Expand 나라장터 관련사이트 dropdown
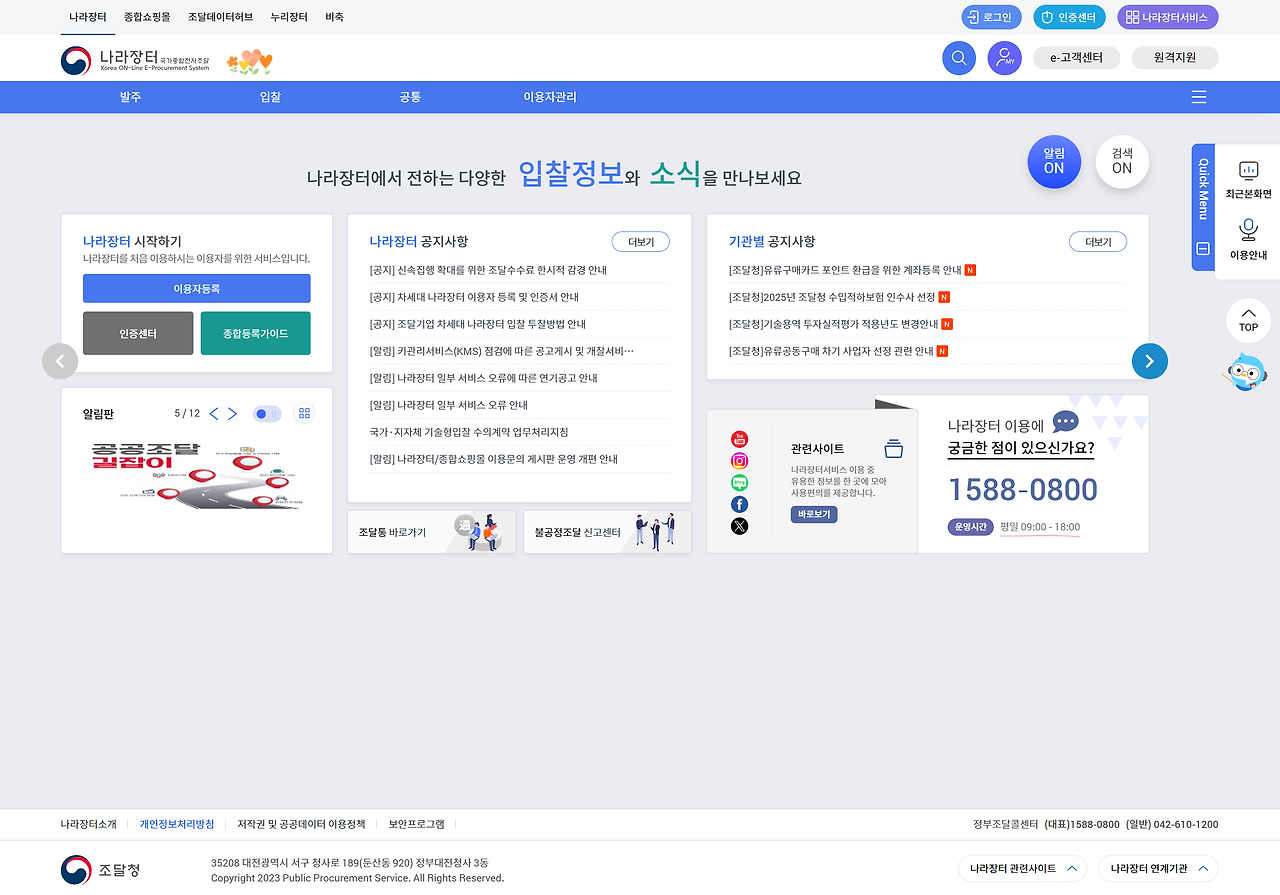This screenshot has height=895, width=1280. click(x=1022, y=869)
